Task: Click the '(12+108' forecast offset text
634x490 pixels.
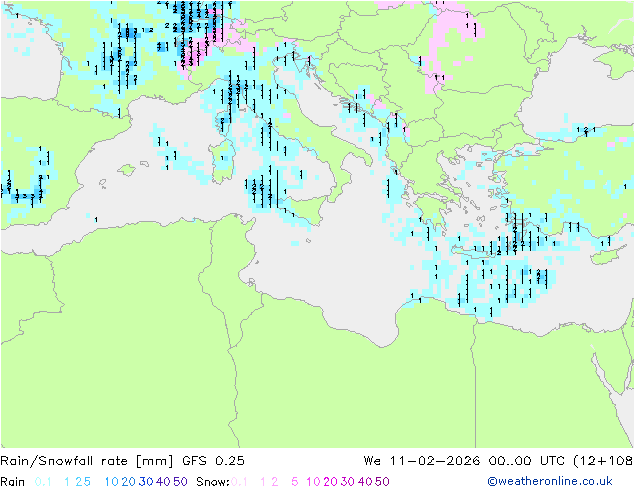Action: pos(603,461)
